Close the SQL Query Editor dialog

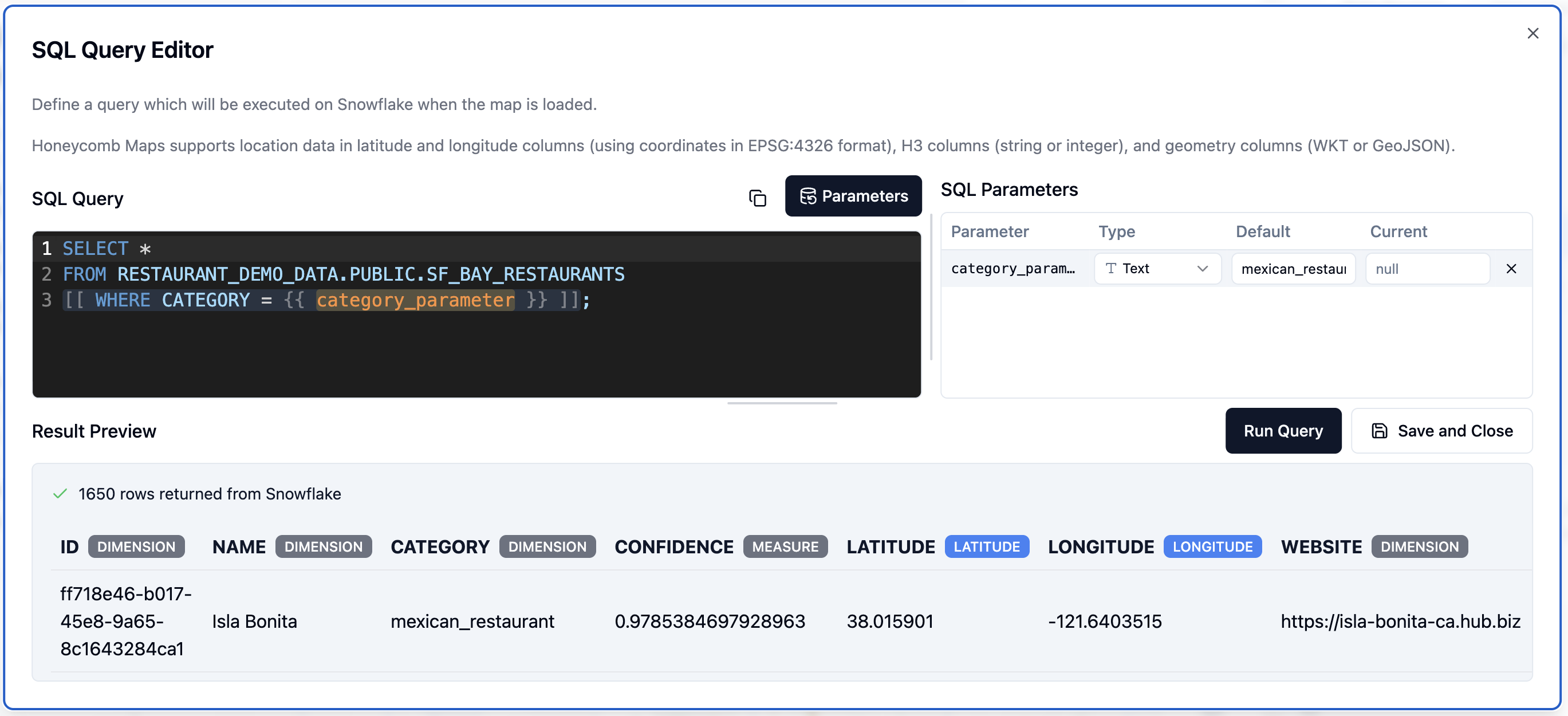tap(1532, 33)
